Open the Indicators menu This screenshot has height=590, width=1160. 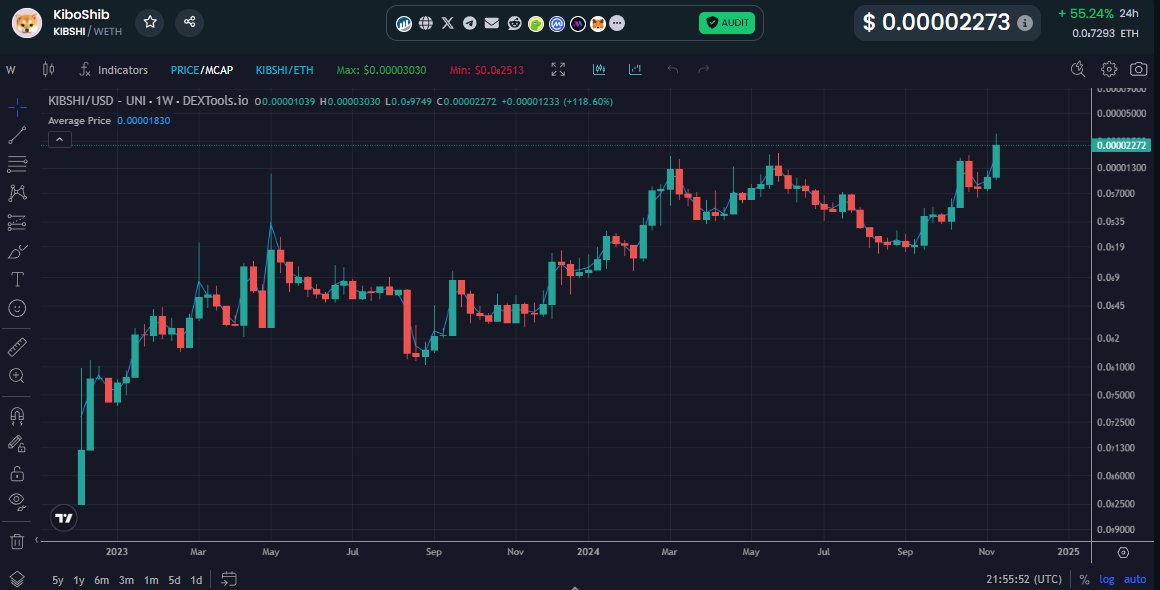click(x=114, y=70)
